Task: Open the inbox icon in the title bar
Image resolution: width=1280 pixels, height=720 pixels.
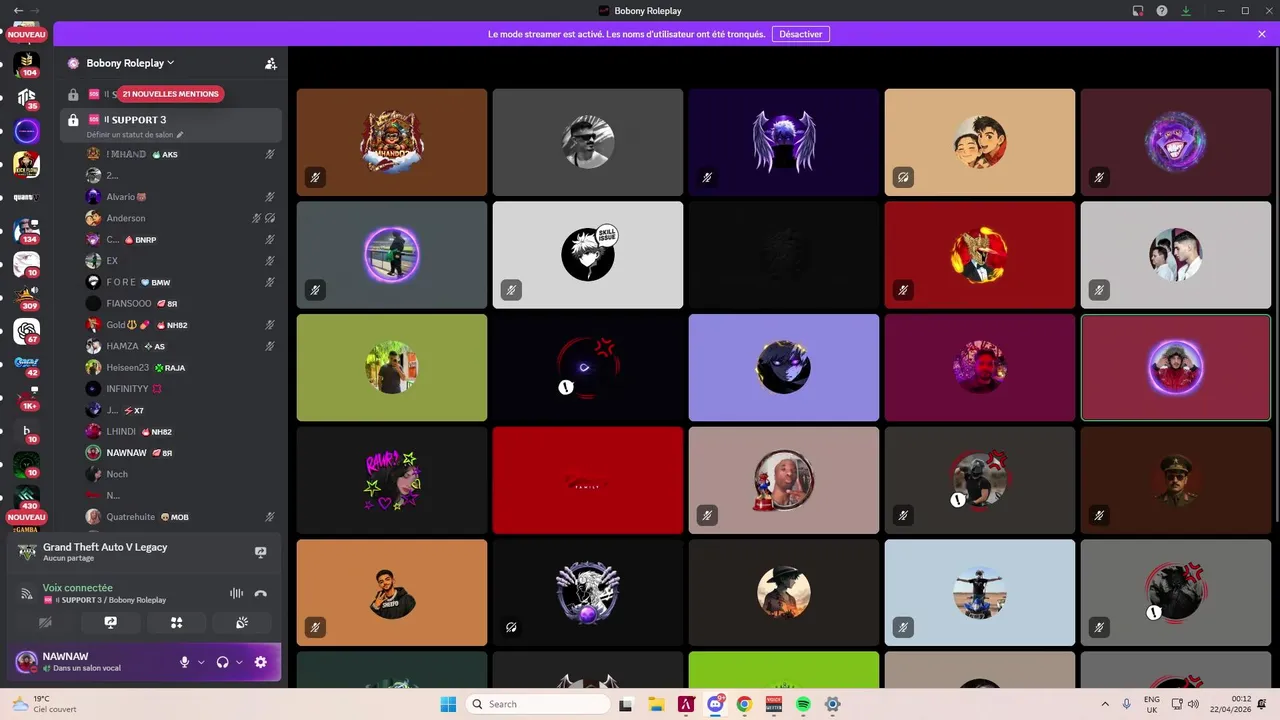Action: [1138, 11]
